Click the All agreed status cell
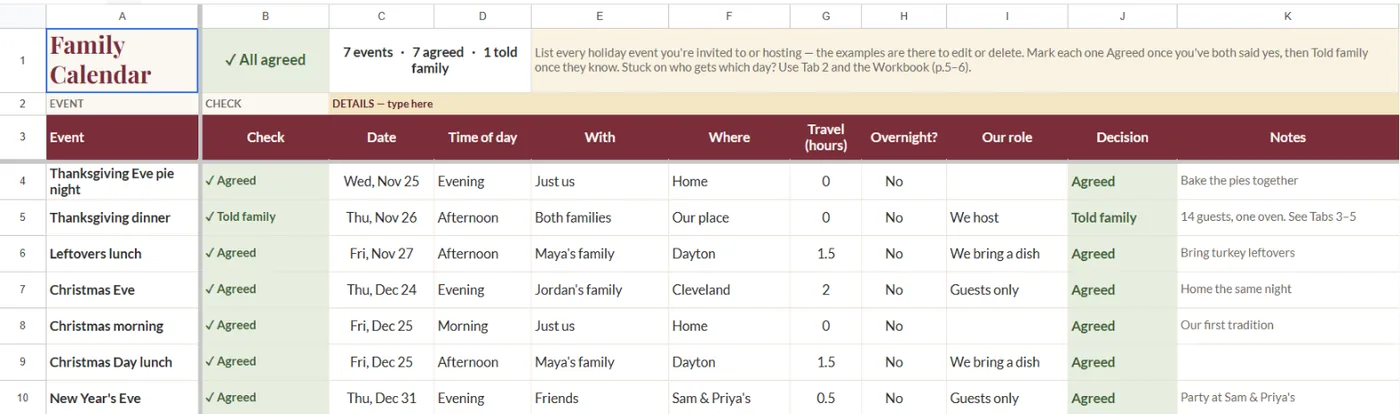Viewport: 1400px width, 414px height. pos(265,60)
